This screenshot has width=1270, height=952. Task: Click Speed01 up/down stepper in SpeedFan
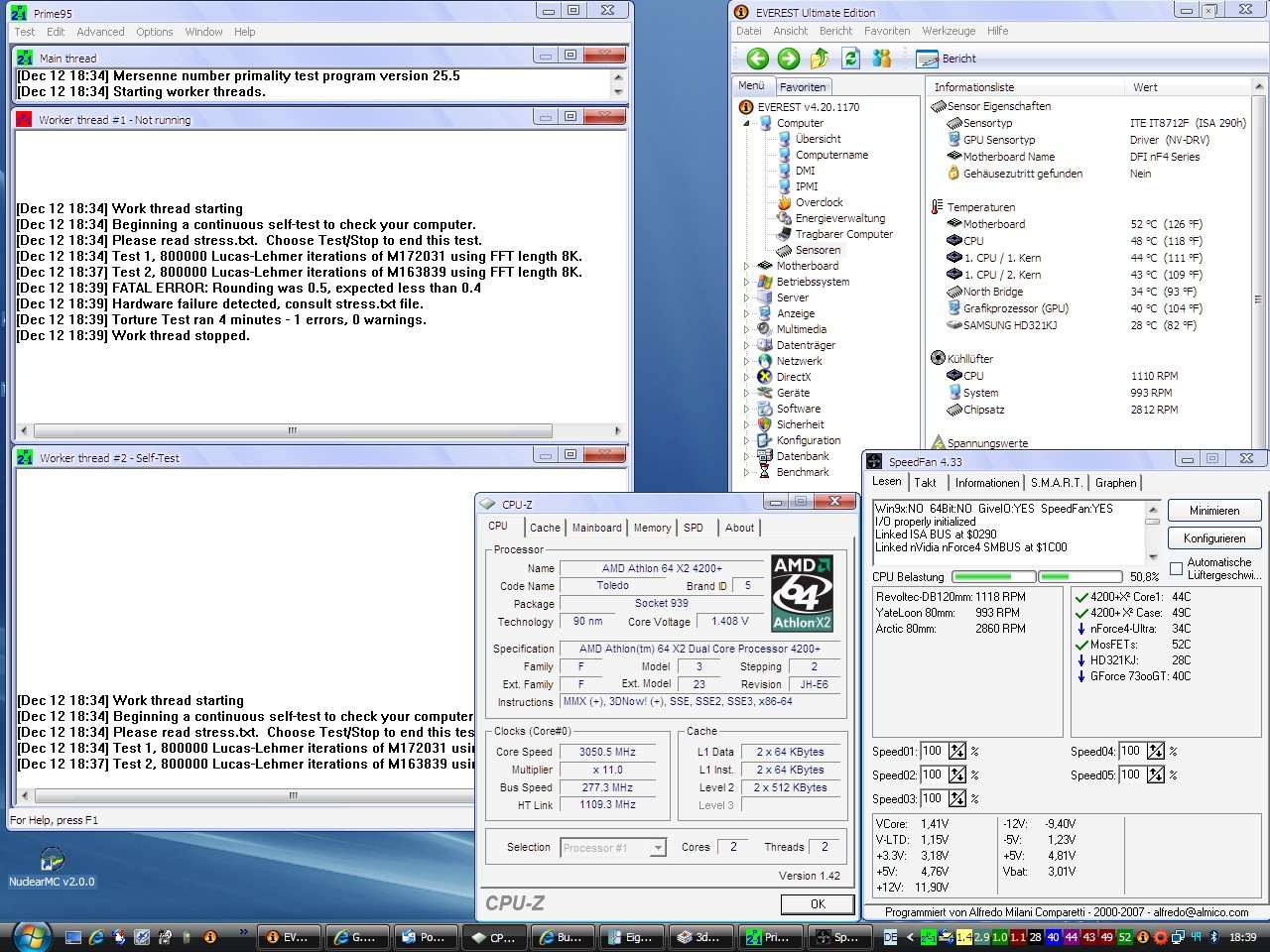coord(956,751)
